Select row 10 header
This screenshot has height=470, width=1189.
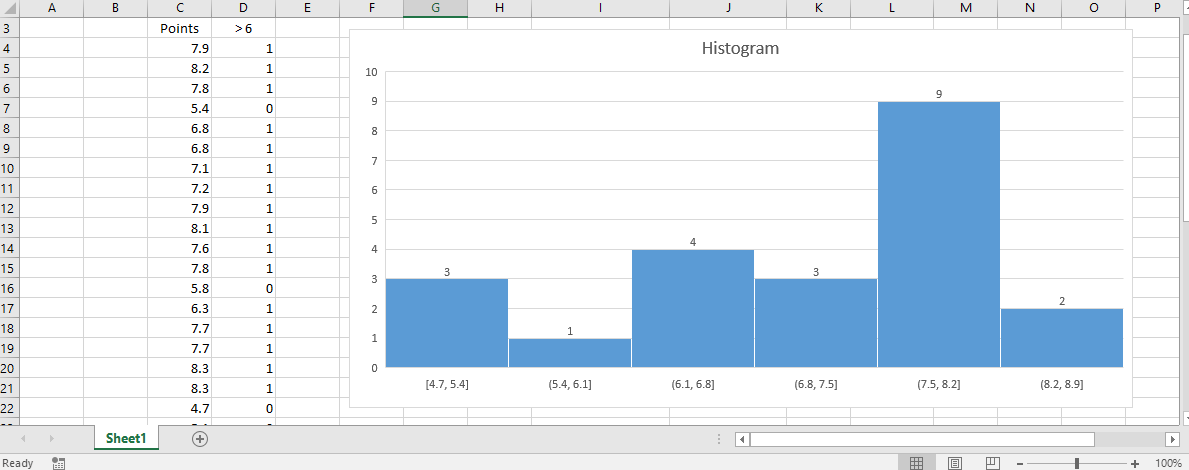tap(8, 168)
